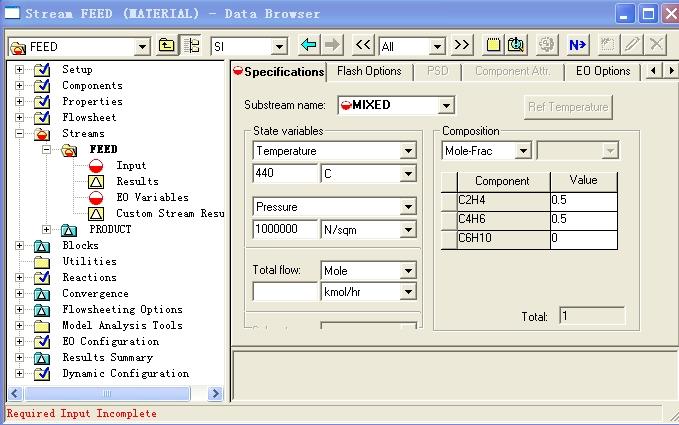Click the Ref Temperature button
This screenshot has width=679, height=425.
click(x=568, y=107)
